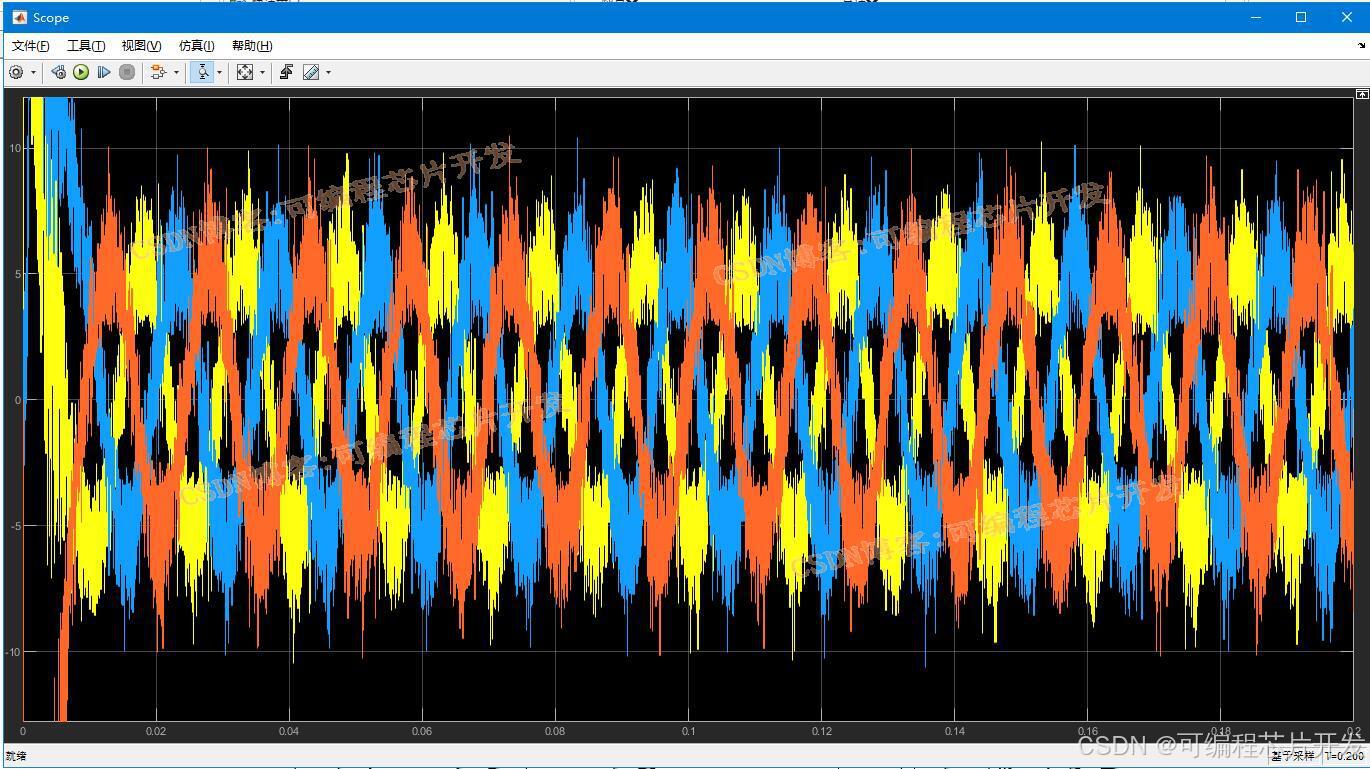Open the 视图(V) menu
Screen dimensions: 1370x769
[141, 46]
